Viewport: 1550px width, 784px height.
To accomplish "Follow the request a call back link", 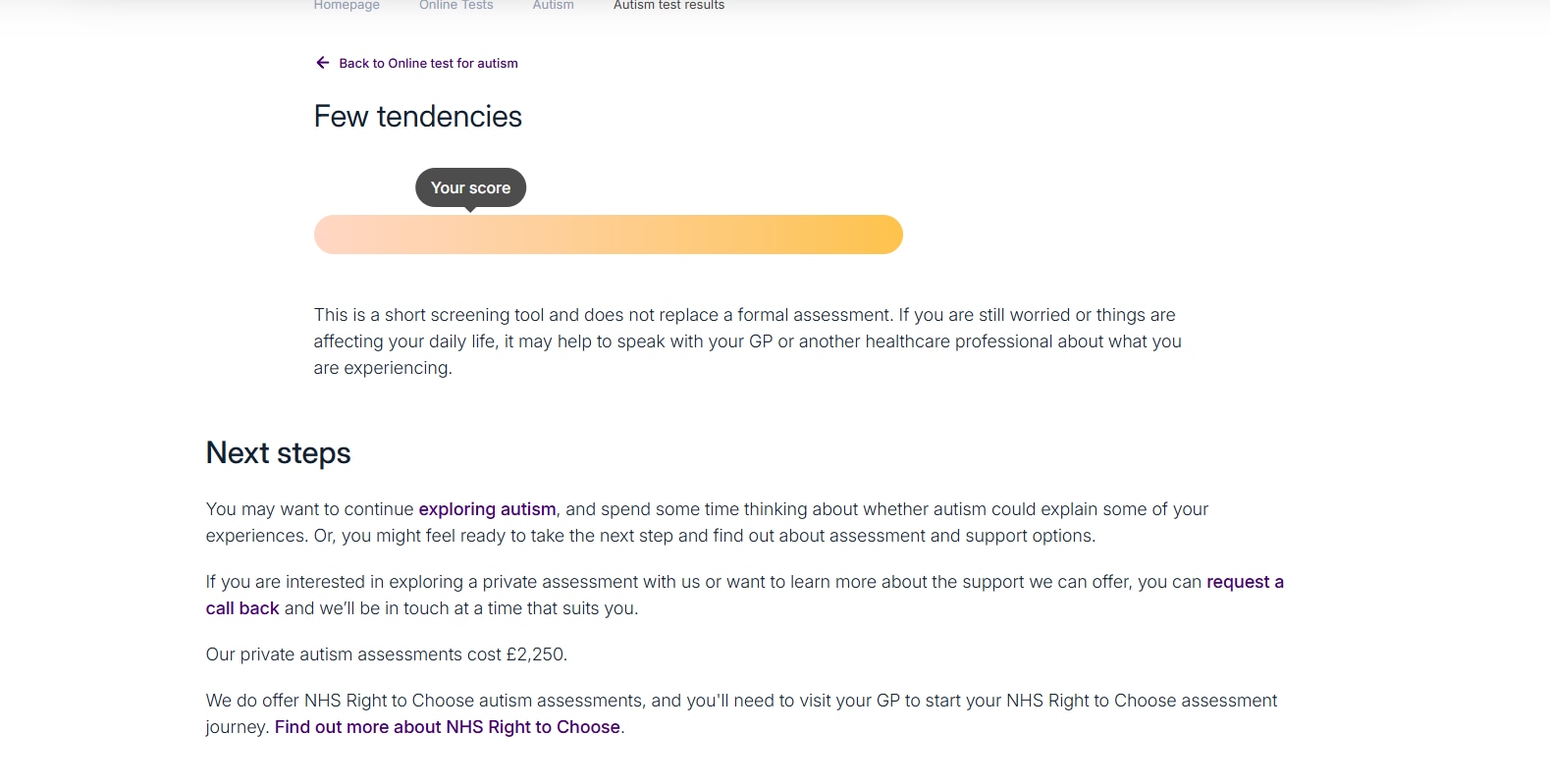I will point(1245,582).
